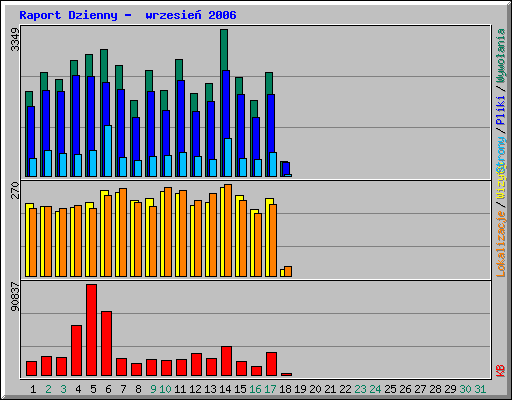Click day number 2 on the axis
The width and height of the screenshot is (512, 400).
[48, 389]
